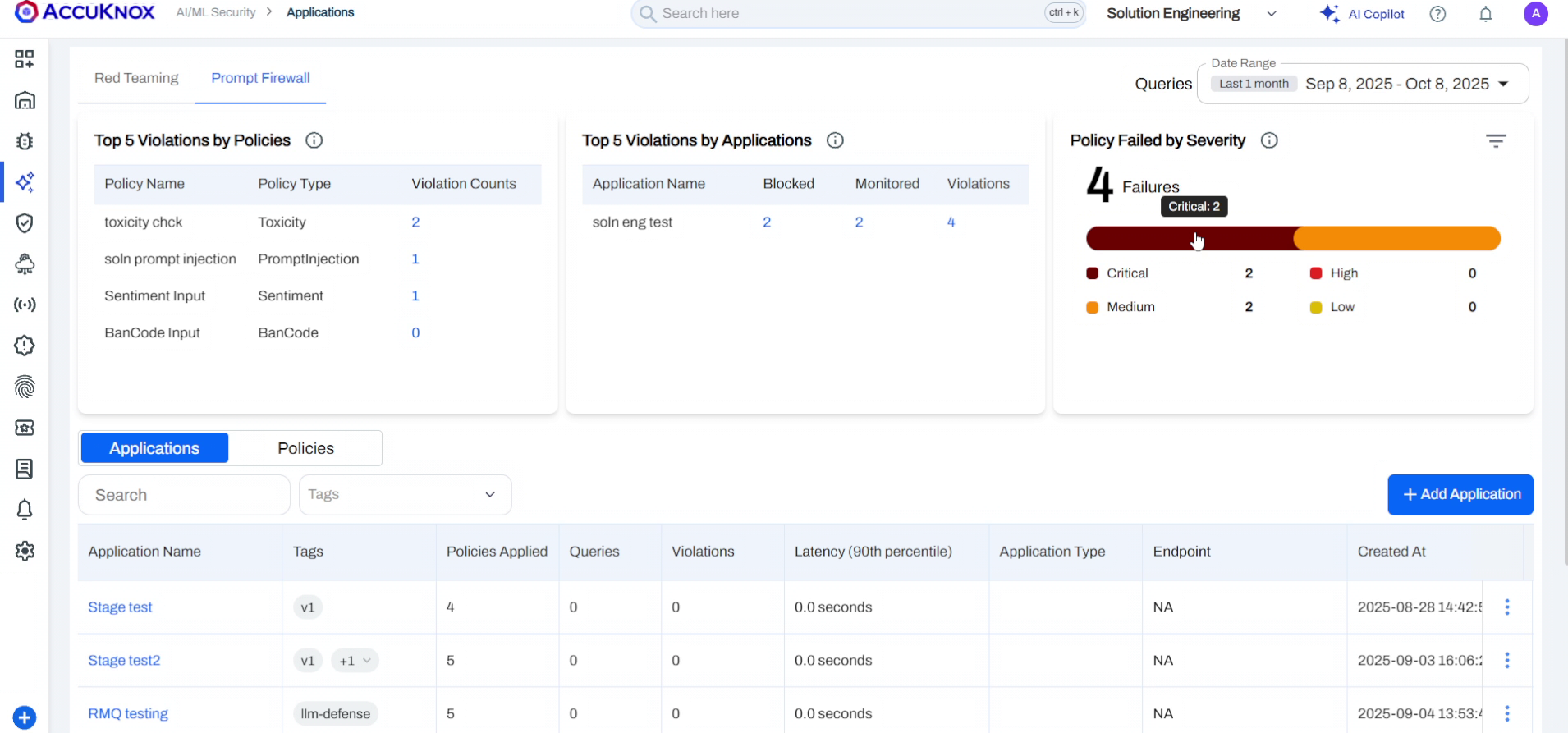Click the blue plus circle icon
1568x733 pixels.
[25, 717]
